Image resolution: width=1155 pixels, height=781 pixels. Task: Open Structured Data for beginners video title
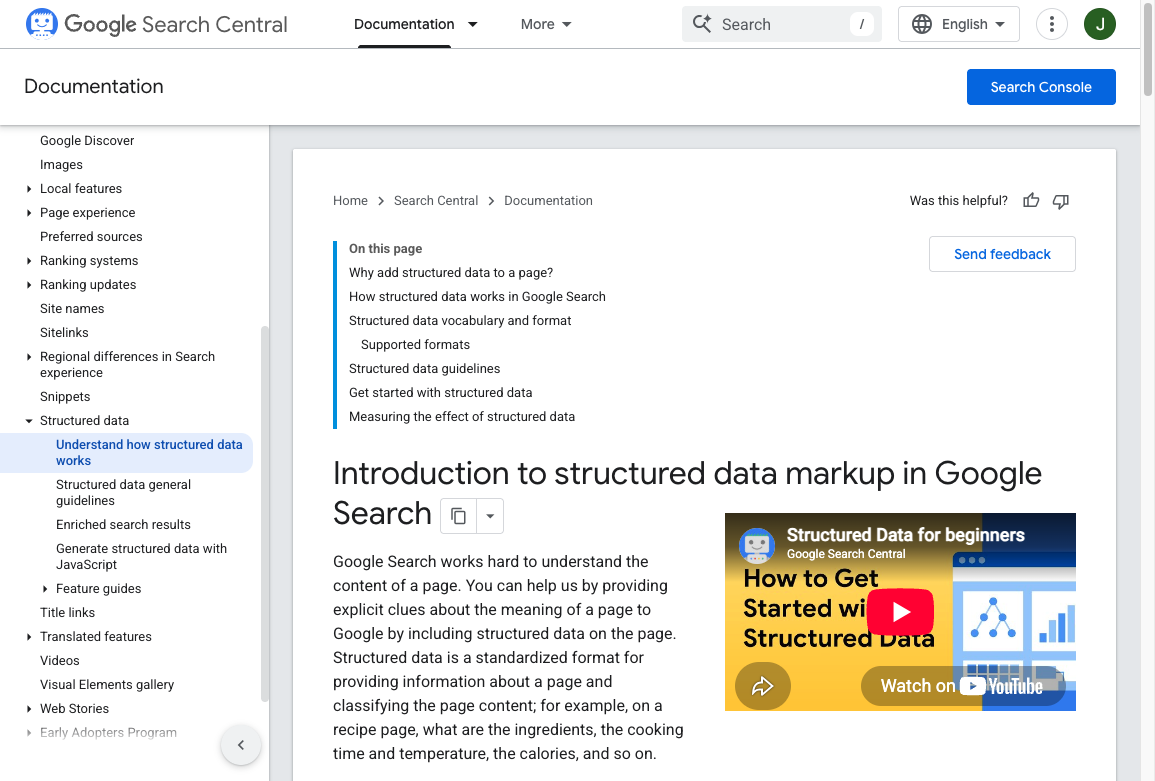pos(905,535)
